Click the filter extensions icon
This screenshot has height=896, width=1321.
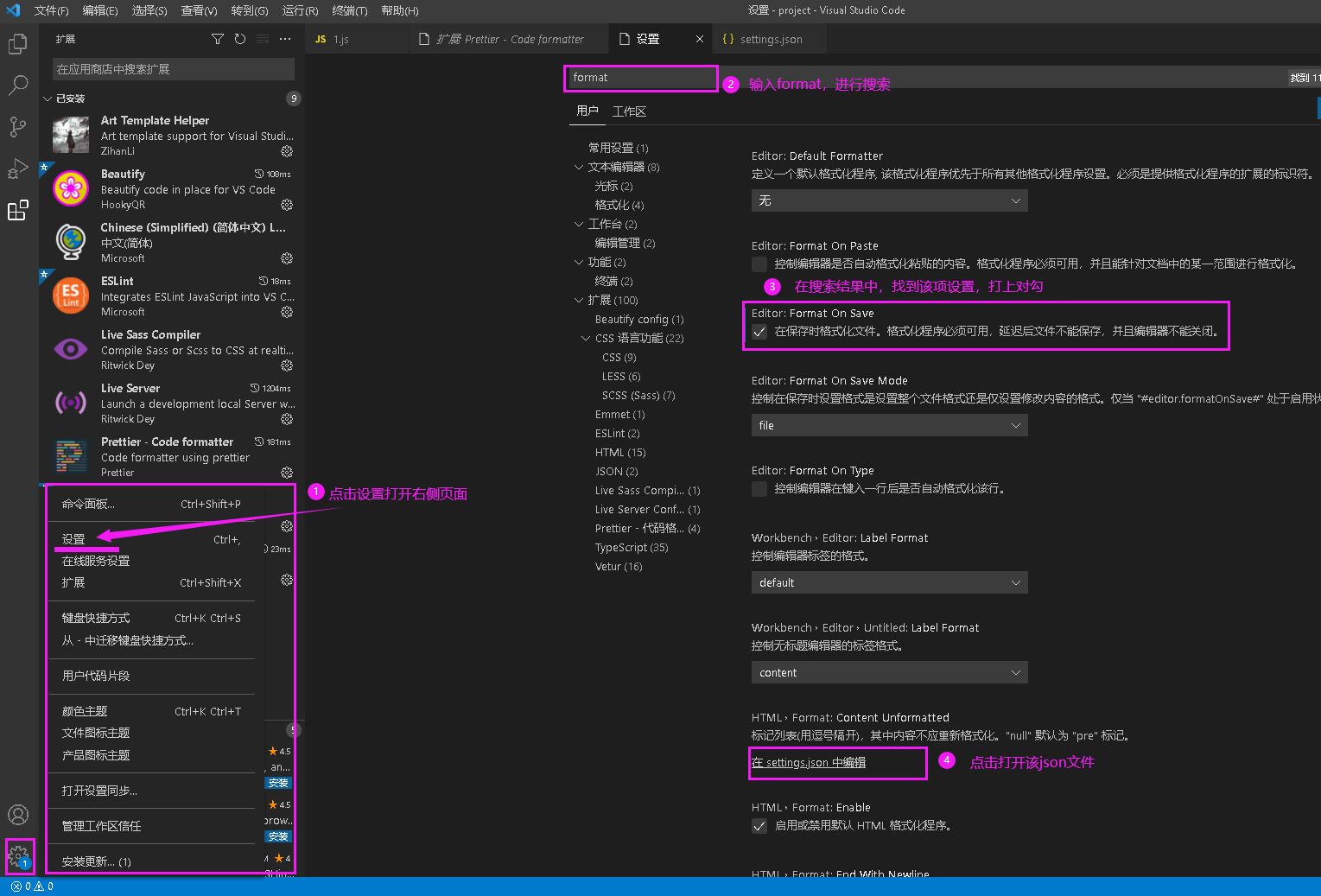218,39
